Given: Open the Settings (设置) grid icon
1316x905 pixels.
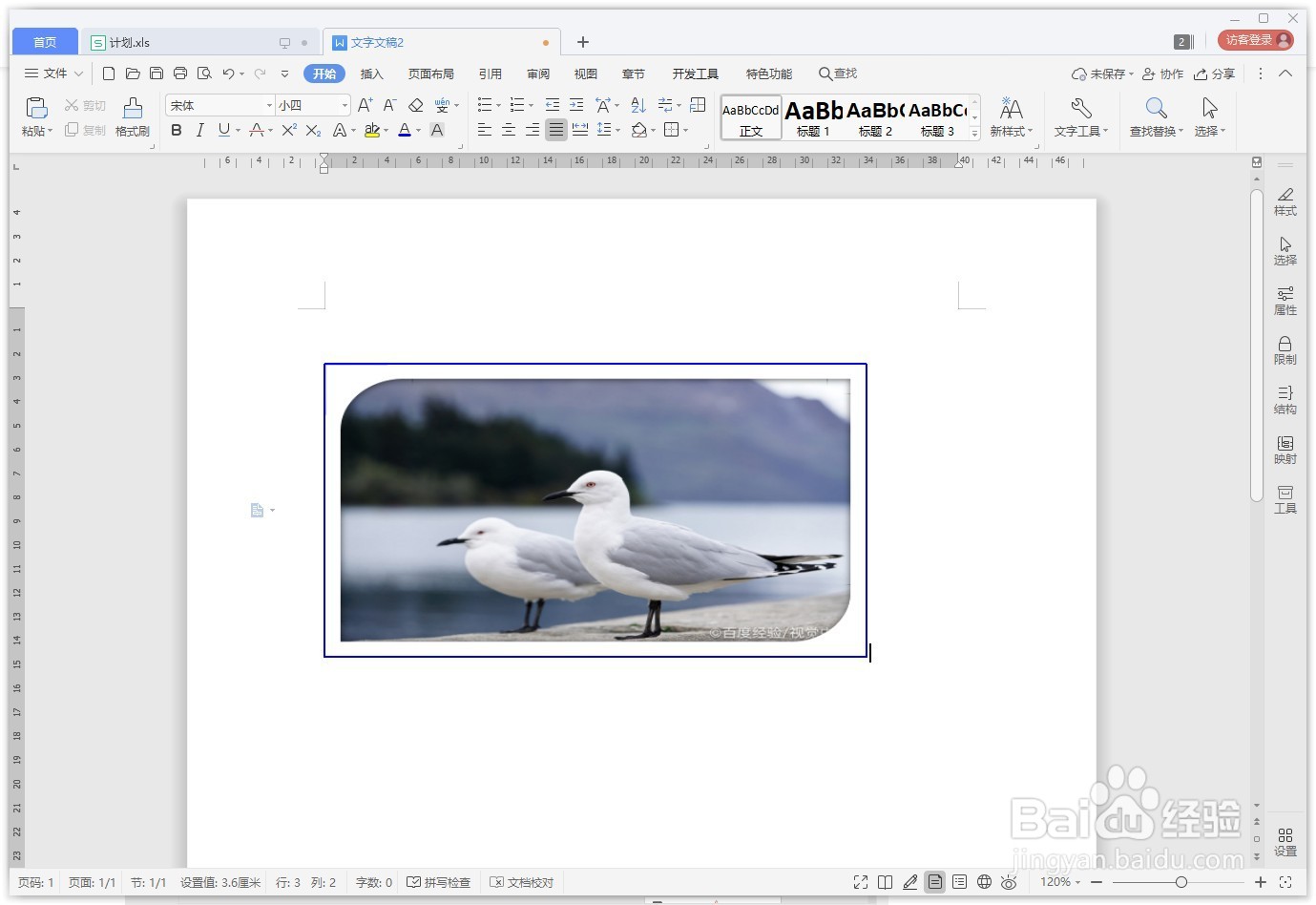Looking at the screenshot, I should (1285, 842).
